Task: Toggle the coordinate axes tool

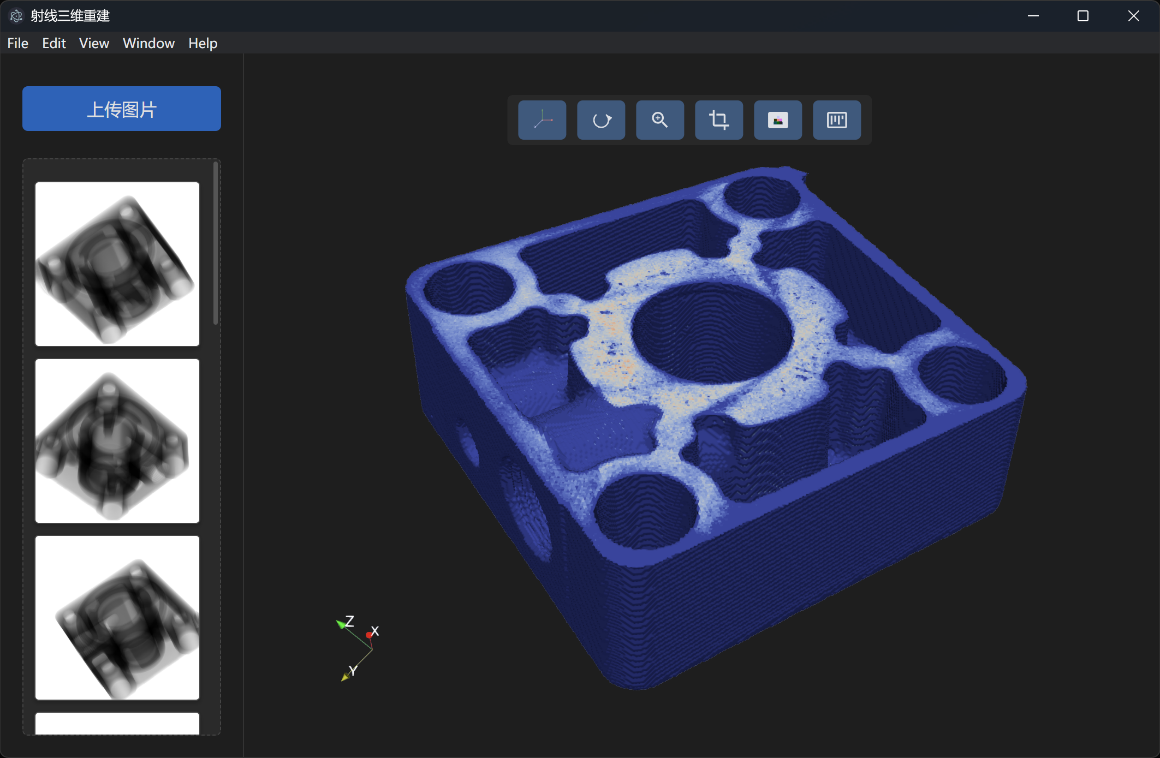Action: tap(542, 120)
